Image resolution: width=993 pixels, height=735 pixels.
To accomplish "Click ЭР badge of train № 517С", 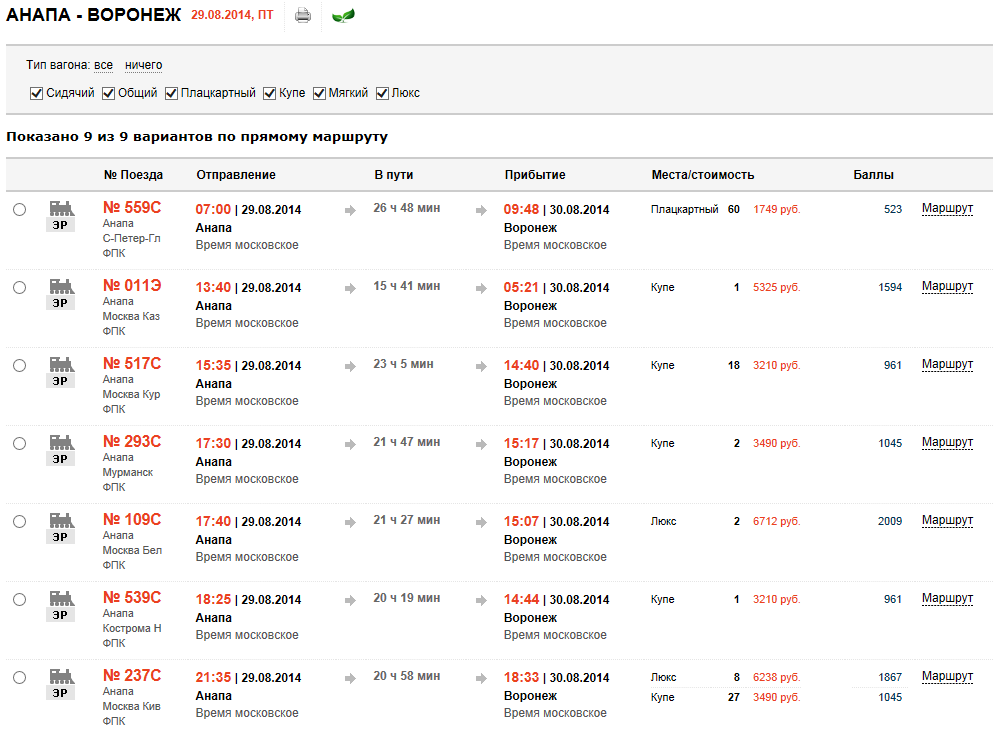I will coord(60,381).
